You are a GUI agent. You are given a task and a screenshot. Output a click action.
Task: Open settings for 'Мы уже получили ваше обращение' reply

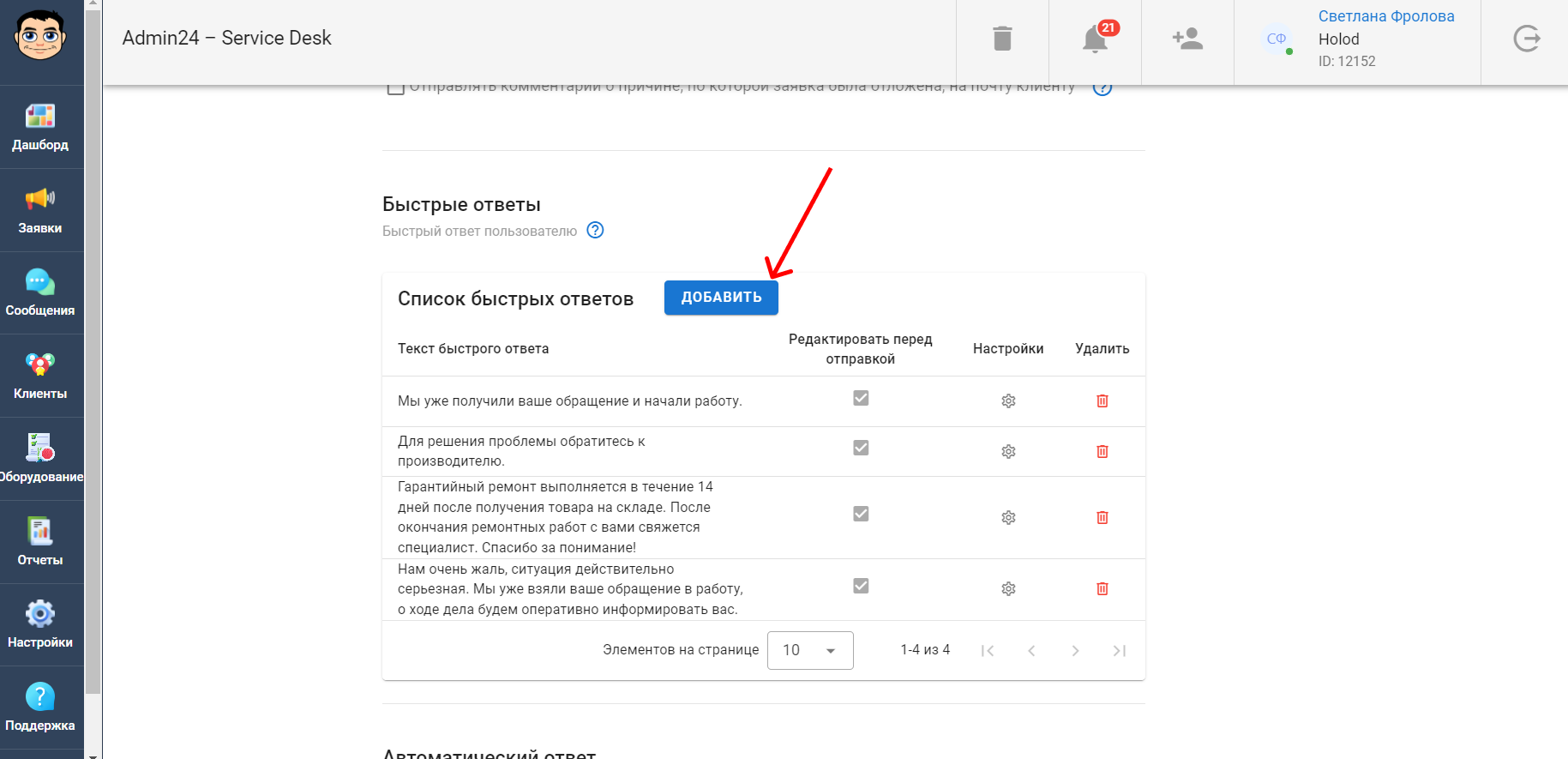coord(1008,401)
